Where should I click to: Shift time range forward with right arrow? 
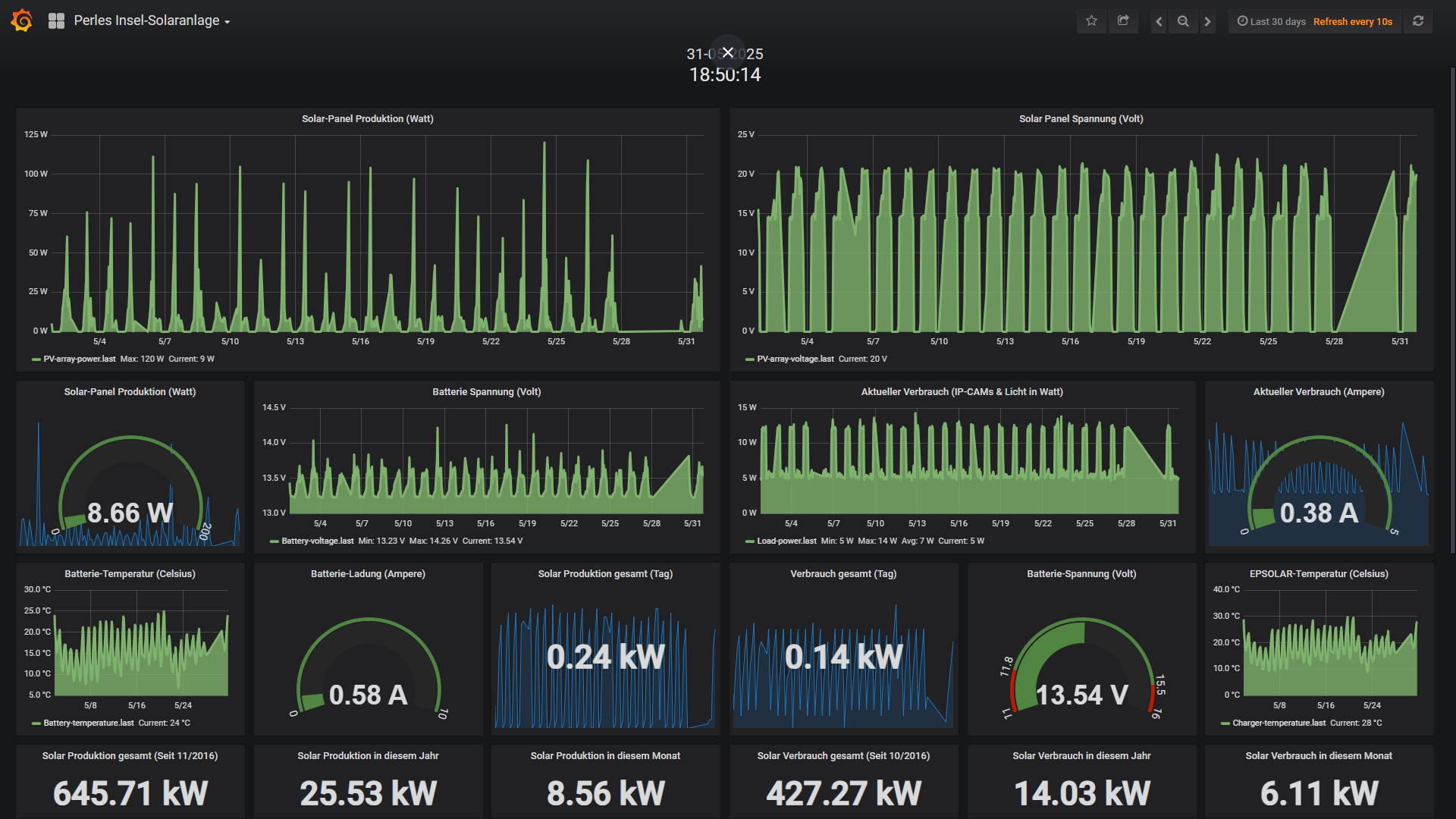point(1208,21)
